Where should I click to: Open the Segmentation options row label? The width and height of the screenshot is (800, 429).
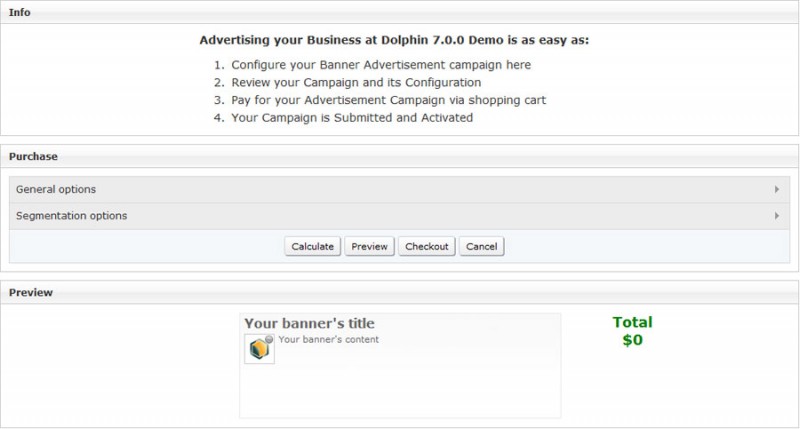pos(71,216)
